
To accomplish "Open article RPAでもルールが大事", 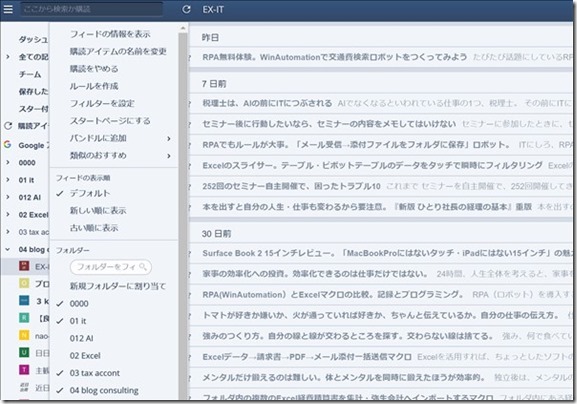I will click(356, 145).
